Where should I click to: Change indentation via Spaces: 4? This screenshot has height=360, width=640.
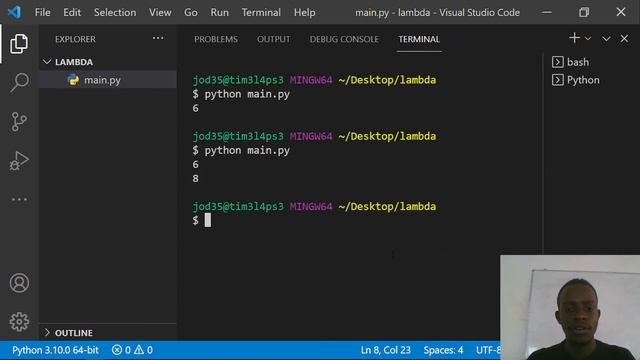pos(443,350)
